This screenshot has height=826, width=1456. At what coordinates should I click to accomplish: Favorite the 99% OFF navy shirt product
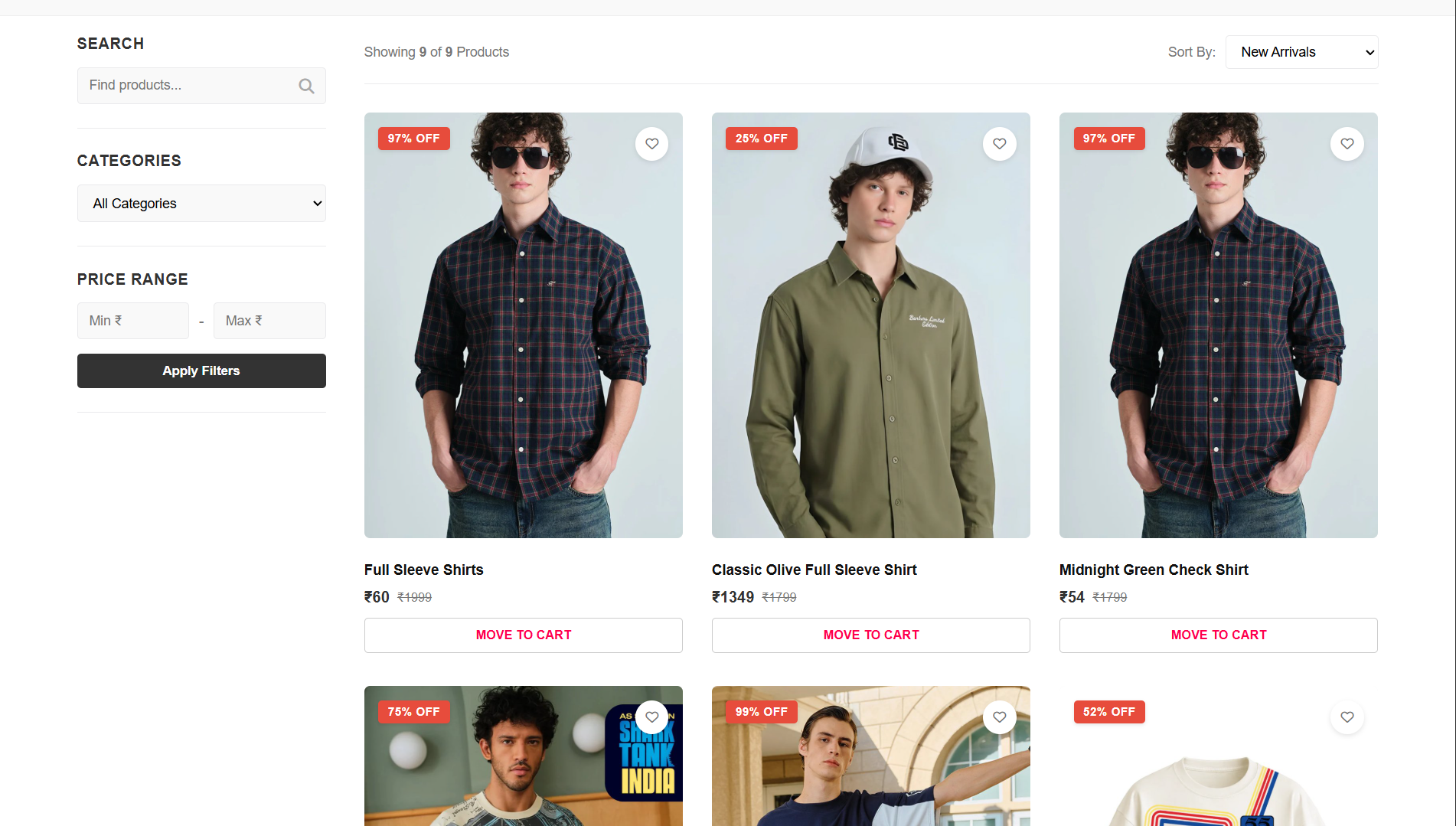coord(999,717)
